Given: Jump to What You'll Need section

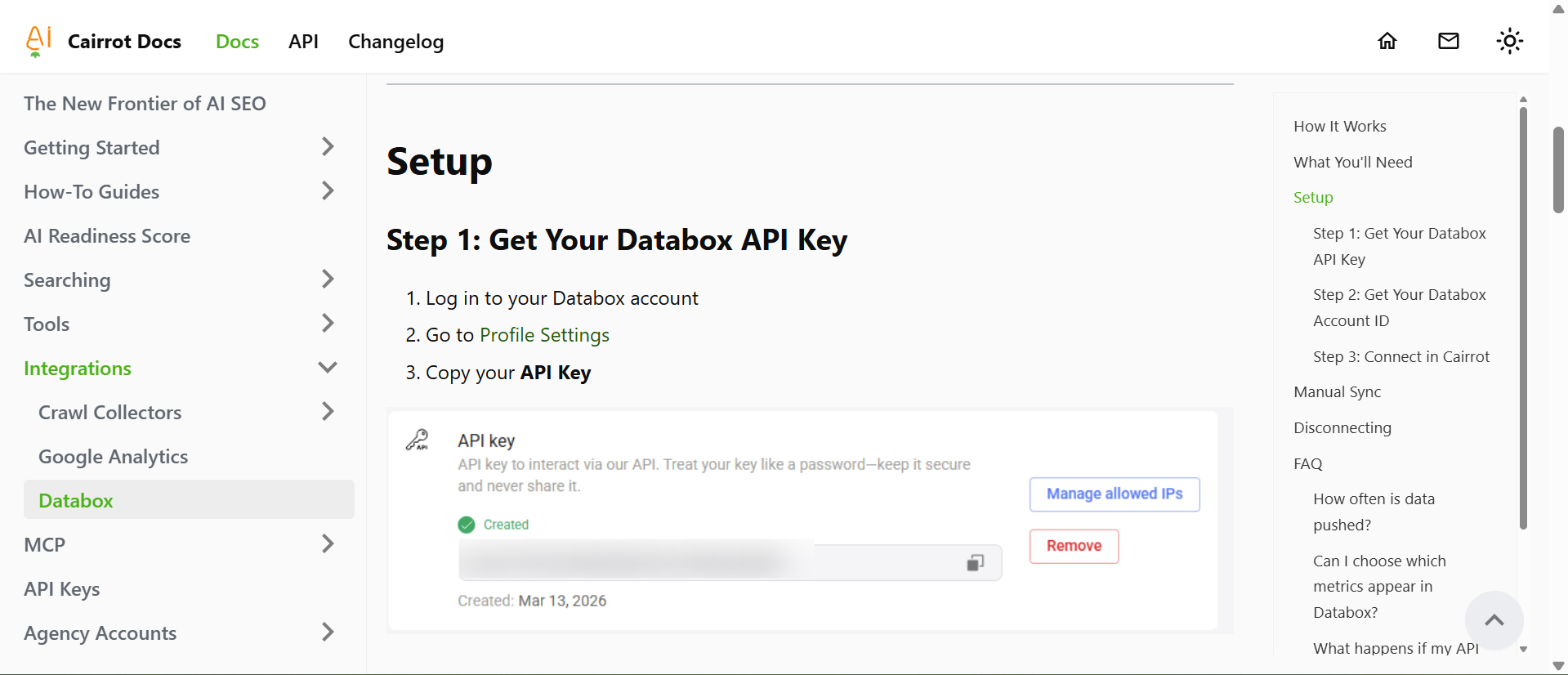Looking at the screenshot, I should click(x=1353, y=163).
